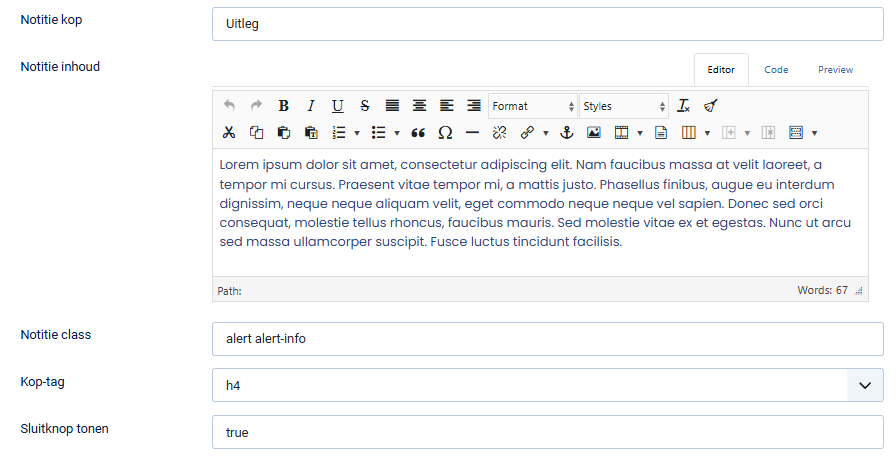The image size is (896, 466).
Task: Click the Notitie kop input field
Action: tap(547, 24)
